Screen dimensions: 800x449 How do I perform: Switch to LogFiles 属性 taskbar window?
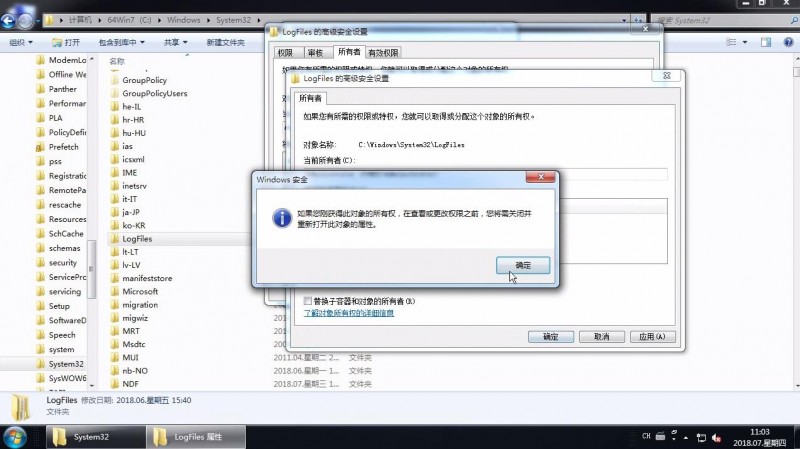(x=196, y=437)
